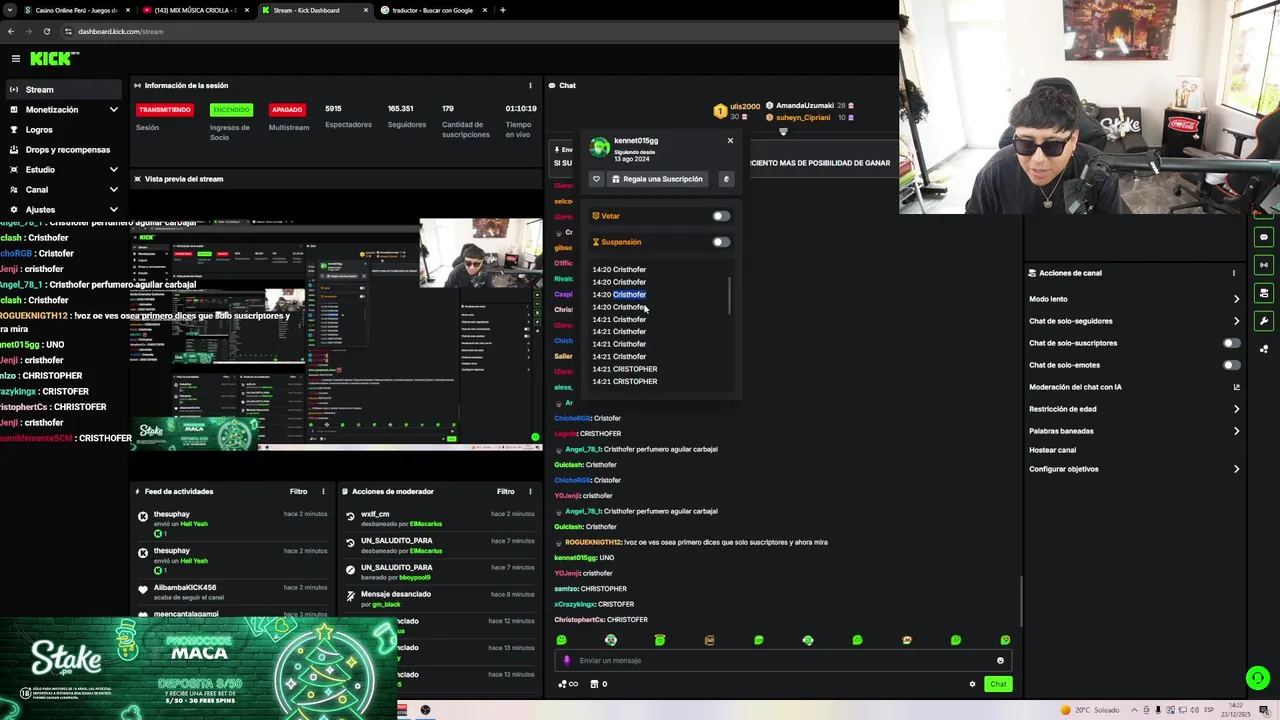Expand Configurar objetivos option
Image resolution: width=1280 pixels, height=720 pixels.
(x=1135, y=469)
